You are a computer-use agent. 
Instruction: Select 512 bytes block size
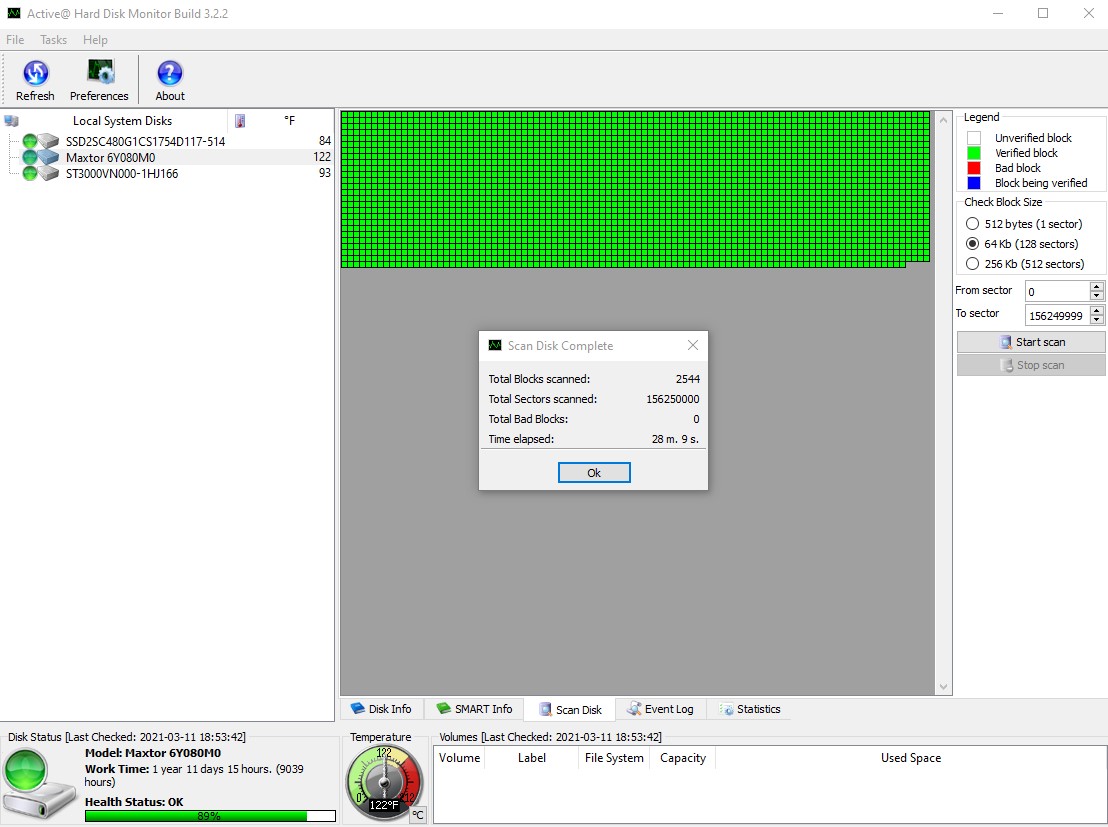pos(972,224)
